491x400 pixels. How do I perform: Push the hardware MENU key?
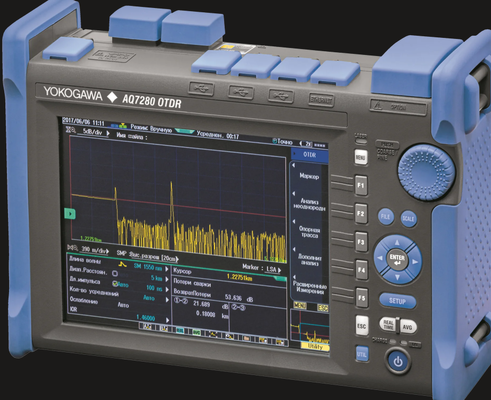pos(361,157)
